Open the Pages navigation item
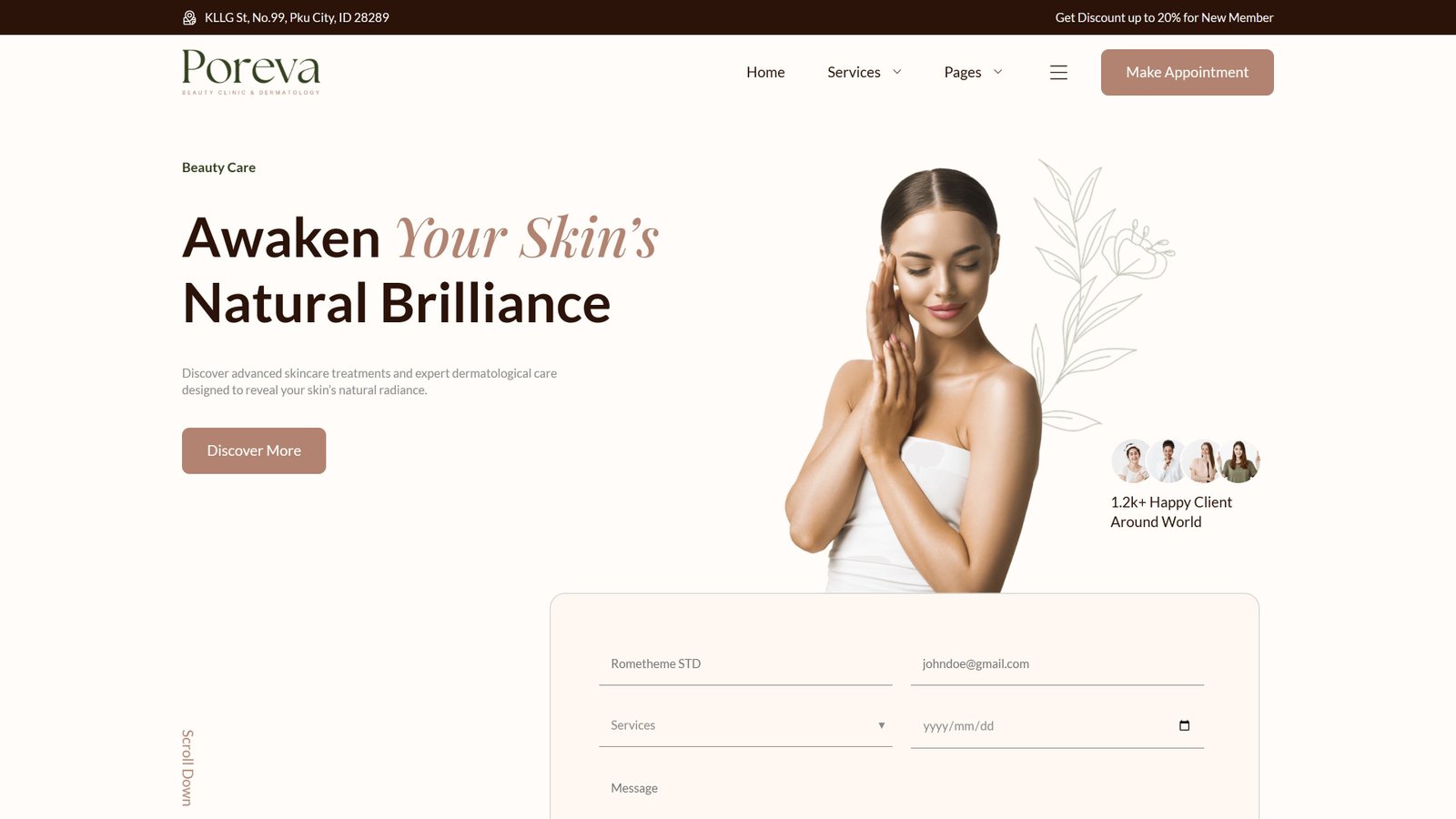Image resolution: width=1456 pixels, height=819 pixels. click(962, 72)
